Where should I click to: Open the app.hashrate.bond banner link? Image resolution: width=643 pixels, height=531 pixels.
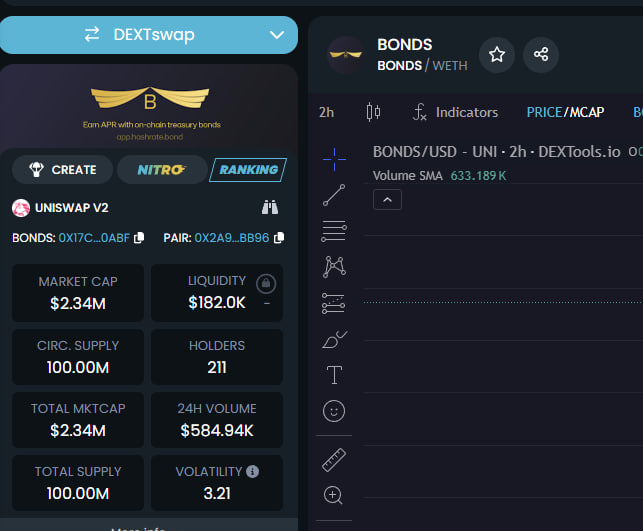(x=150, y=137)
